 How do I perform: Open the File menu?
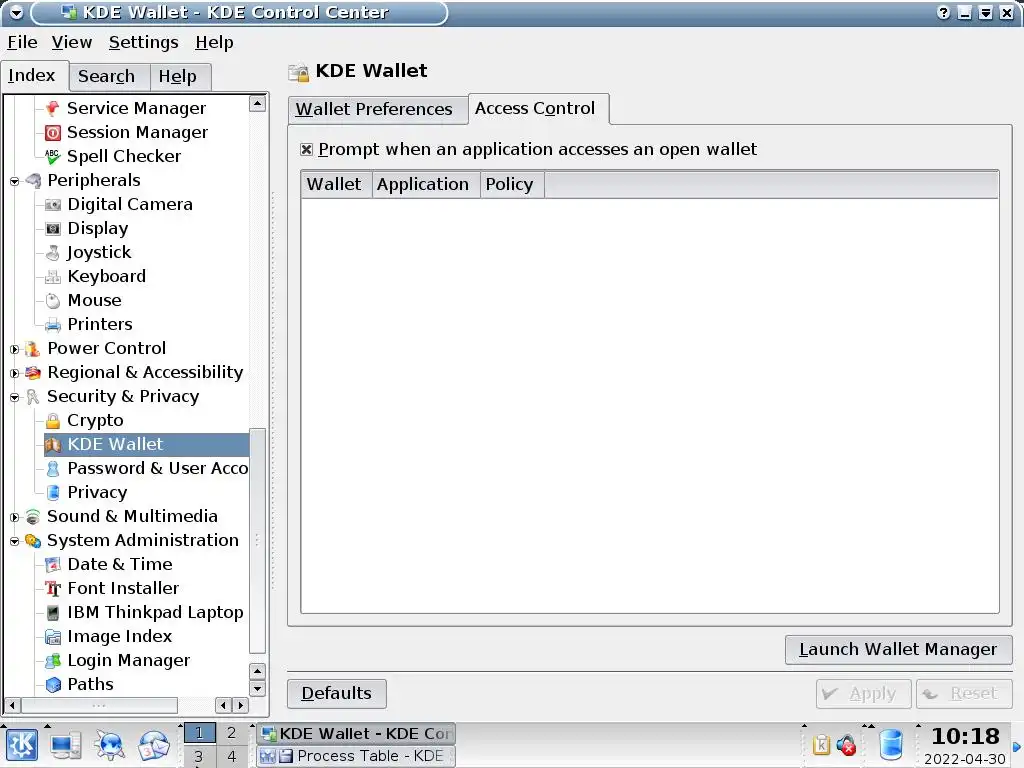[22, 42]
